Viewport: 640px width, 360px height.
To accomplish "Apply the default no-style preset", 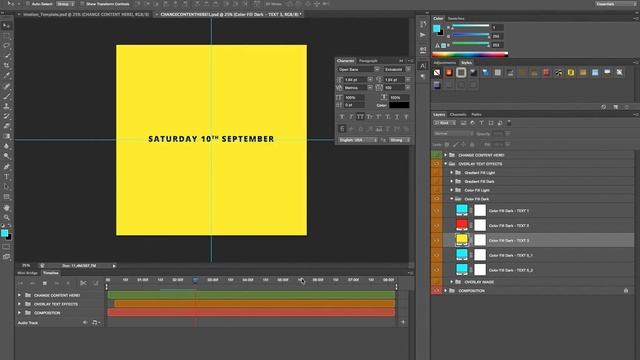I will pyautogui.click(x=437, y=73).
